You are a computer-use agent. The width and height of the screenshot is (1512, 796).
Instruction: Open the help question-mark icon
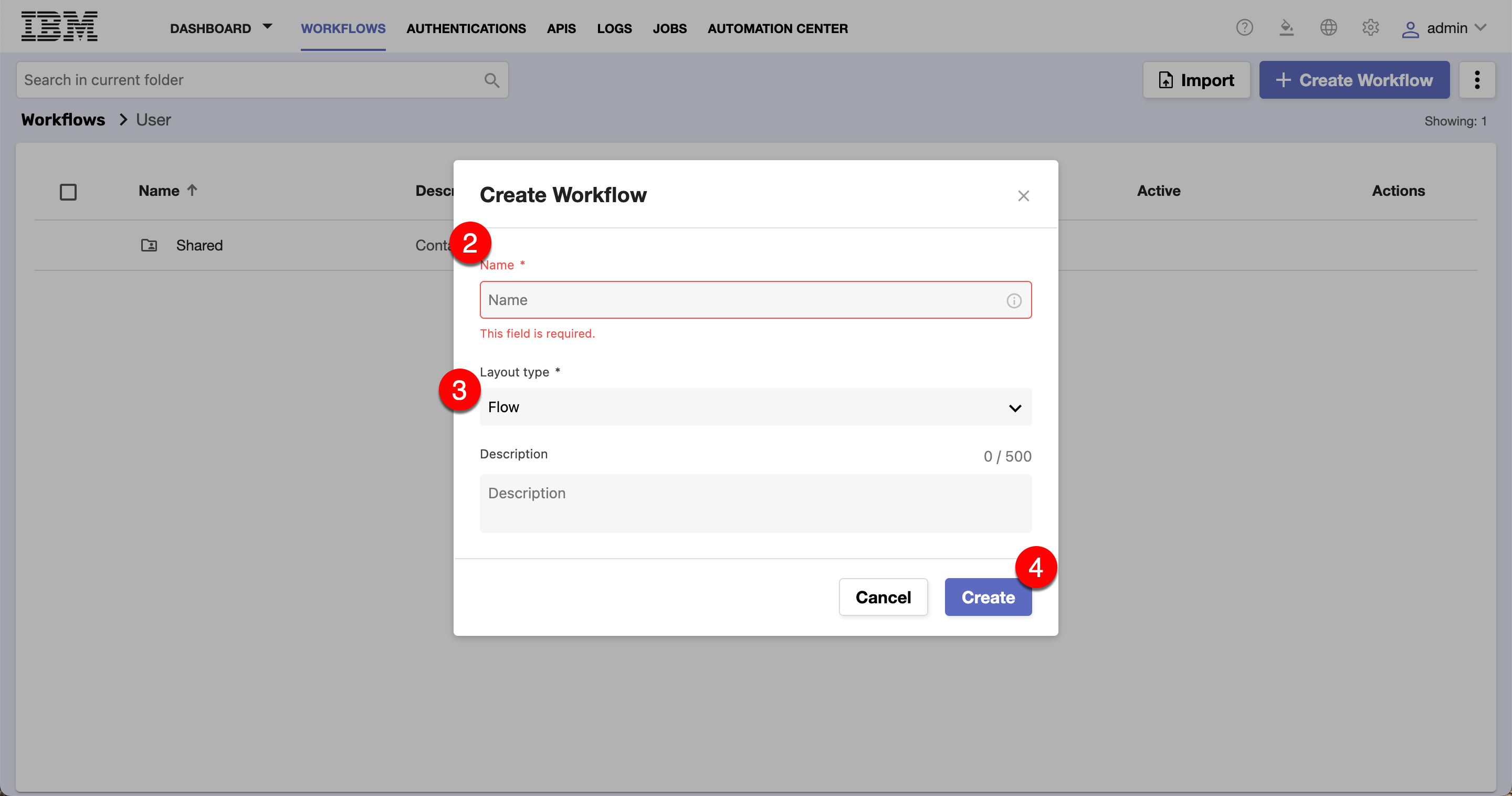tap(1244, 28)
